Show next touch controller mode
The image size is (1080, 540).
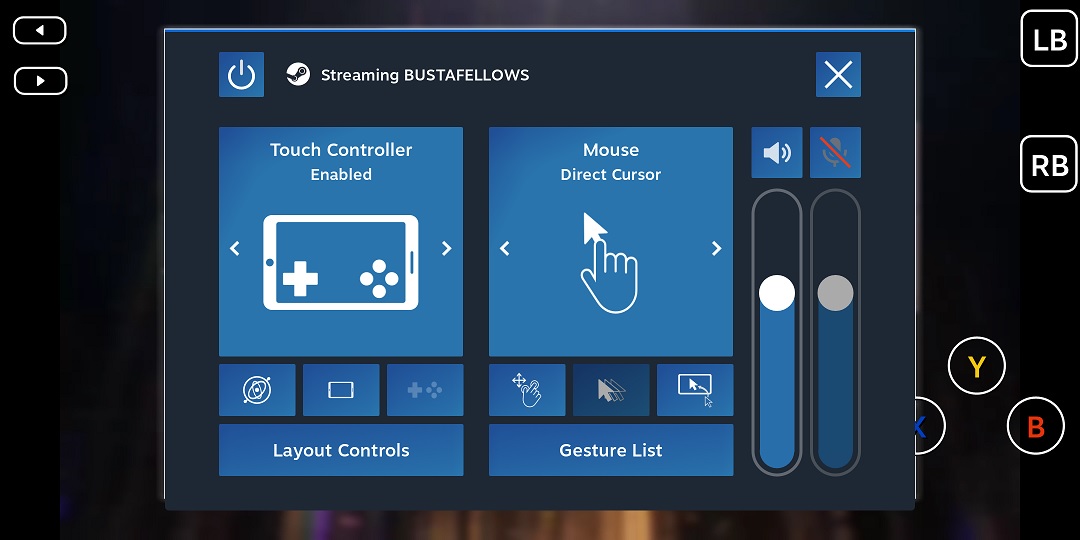click(x=446, y=248)
